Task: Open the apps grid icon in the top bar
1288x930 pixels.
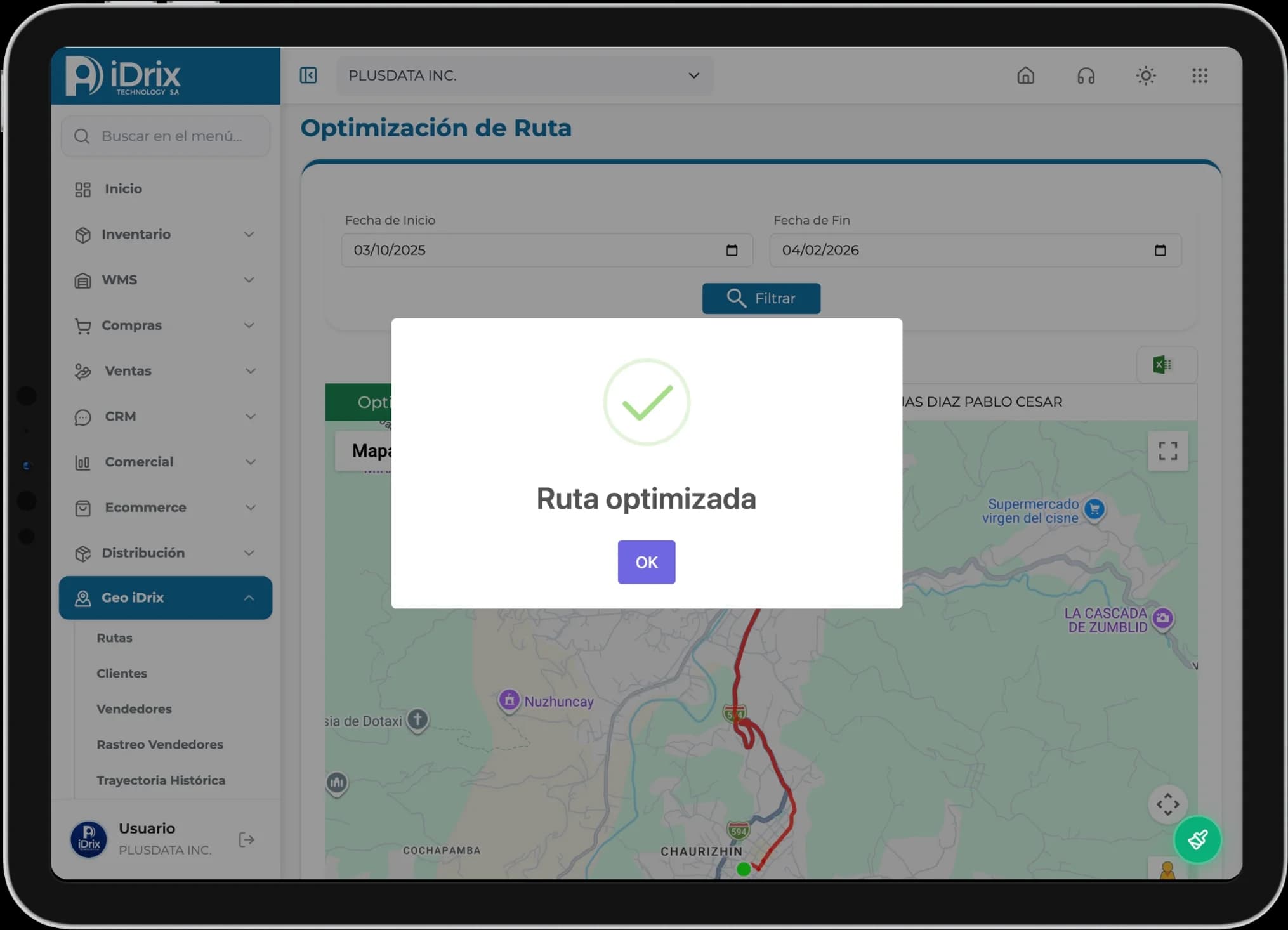Action: 1200,75
